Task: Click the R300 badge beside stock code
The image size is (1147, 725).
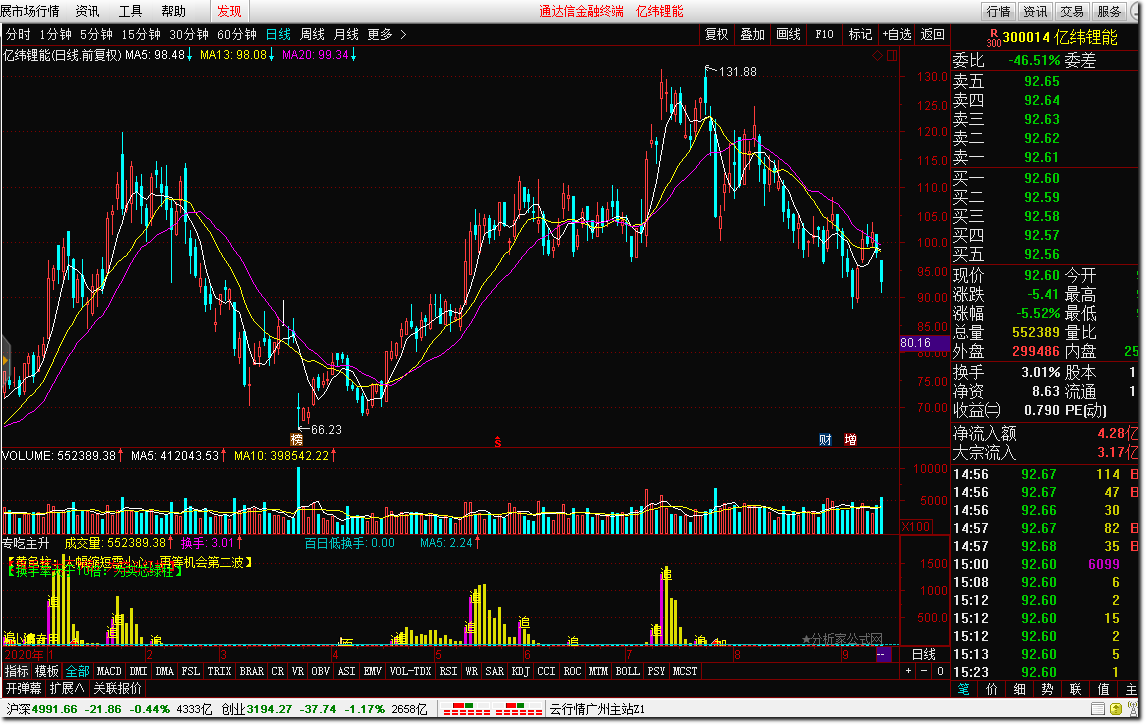Action: point(993,37)
